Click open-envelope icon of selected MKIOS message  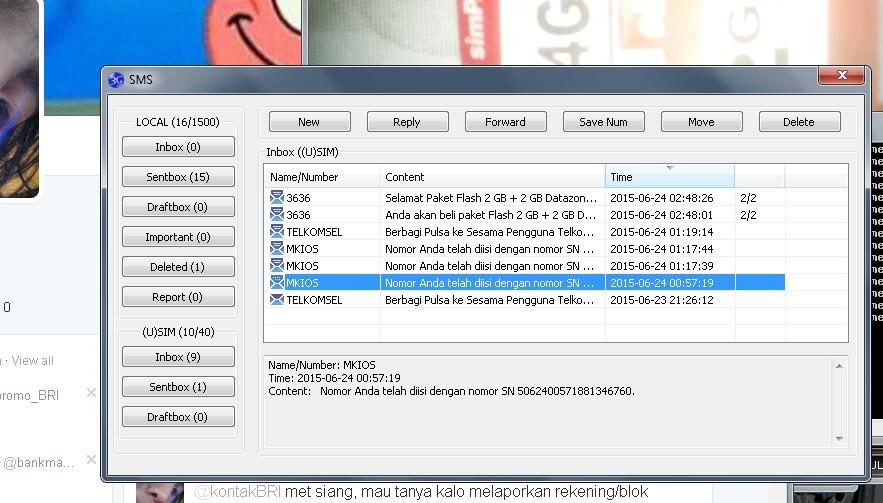click(277, 282)
